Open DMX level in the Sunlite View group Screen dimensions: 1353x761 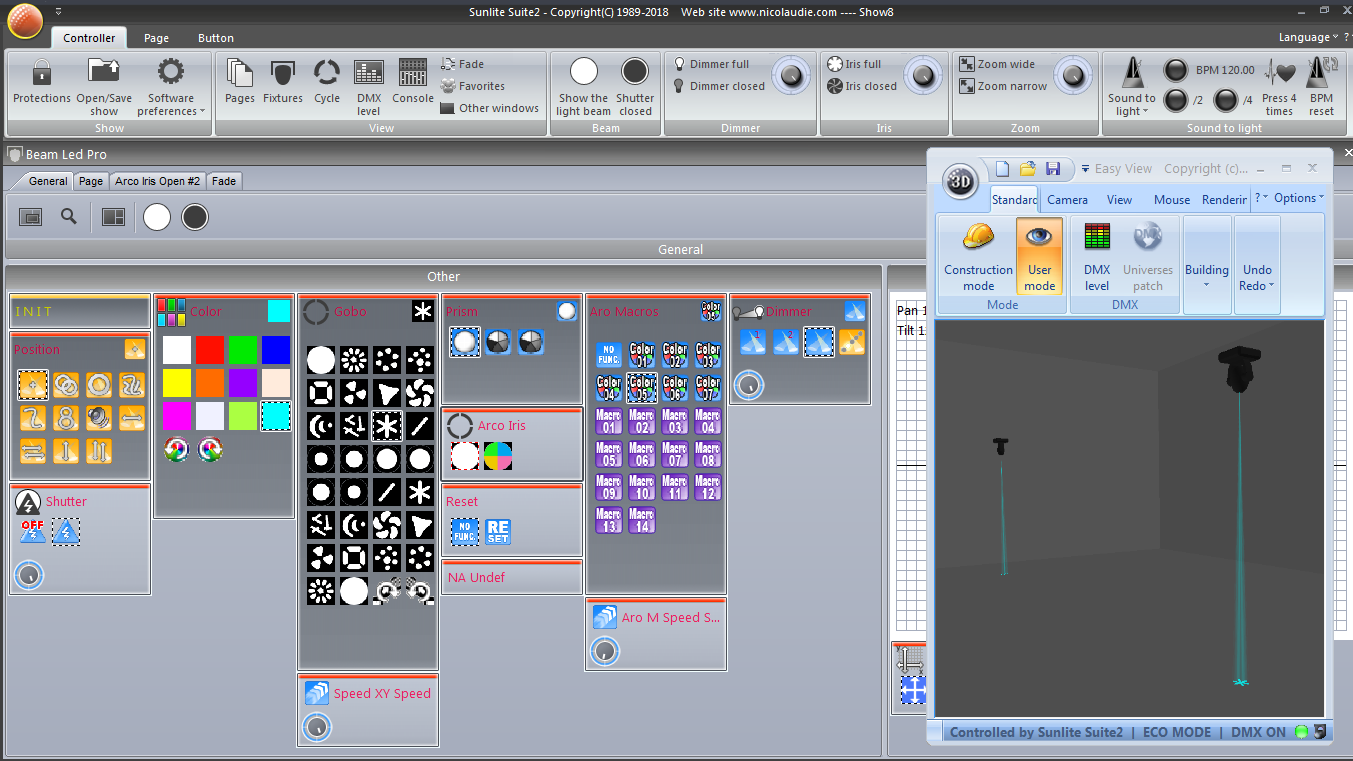click(369, 86)
